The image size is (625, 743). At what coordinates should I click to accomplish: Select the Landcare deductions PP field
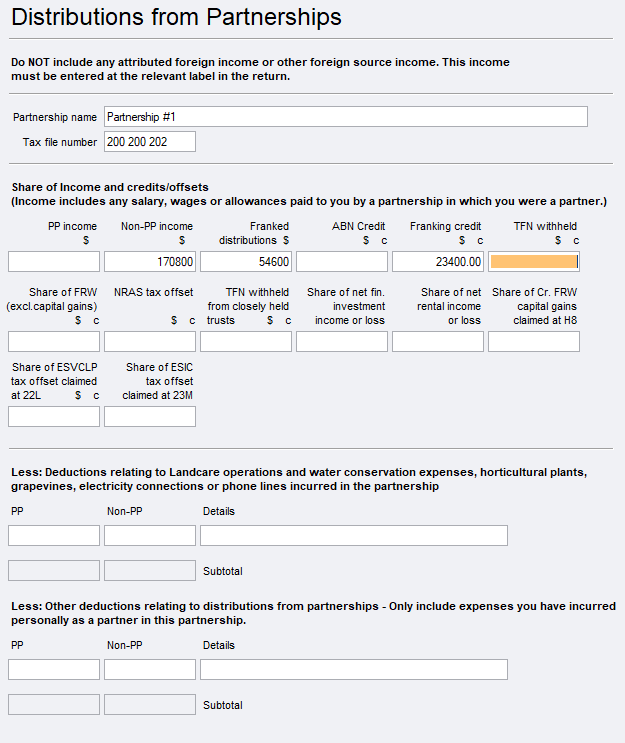(x=54, y=536)
